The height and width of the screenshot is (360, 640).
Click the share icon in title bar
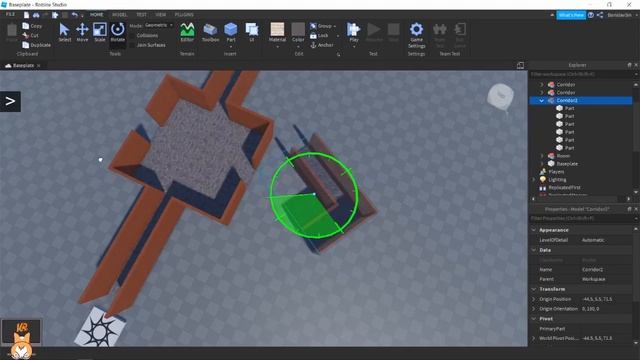click(x=600, y=15)
